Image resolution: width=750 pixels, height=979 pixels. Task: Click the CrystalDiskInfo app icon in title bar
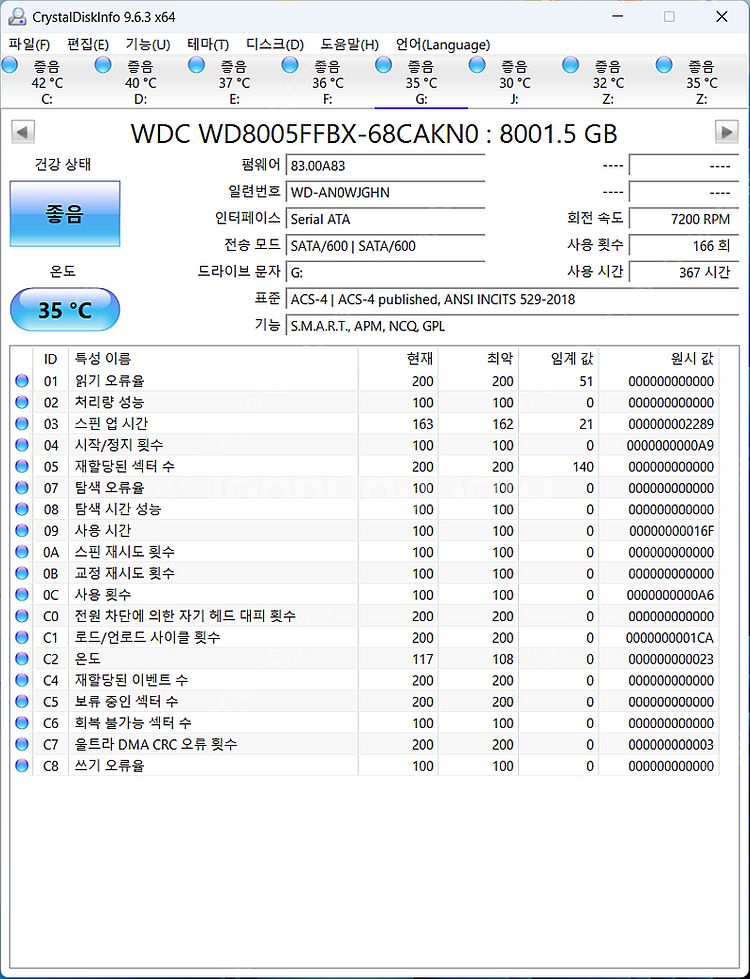(16, 17)
